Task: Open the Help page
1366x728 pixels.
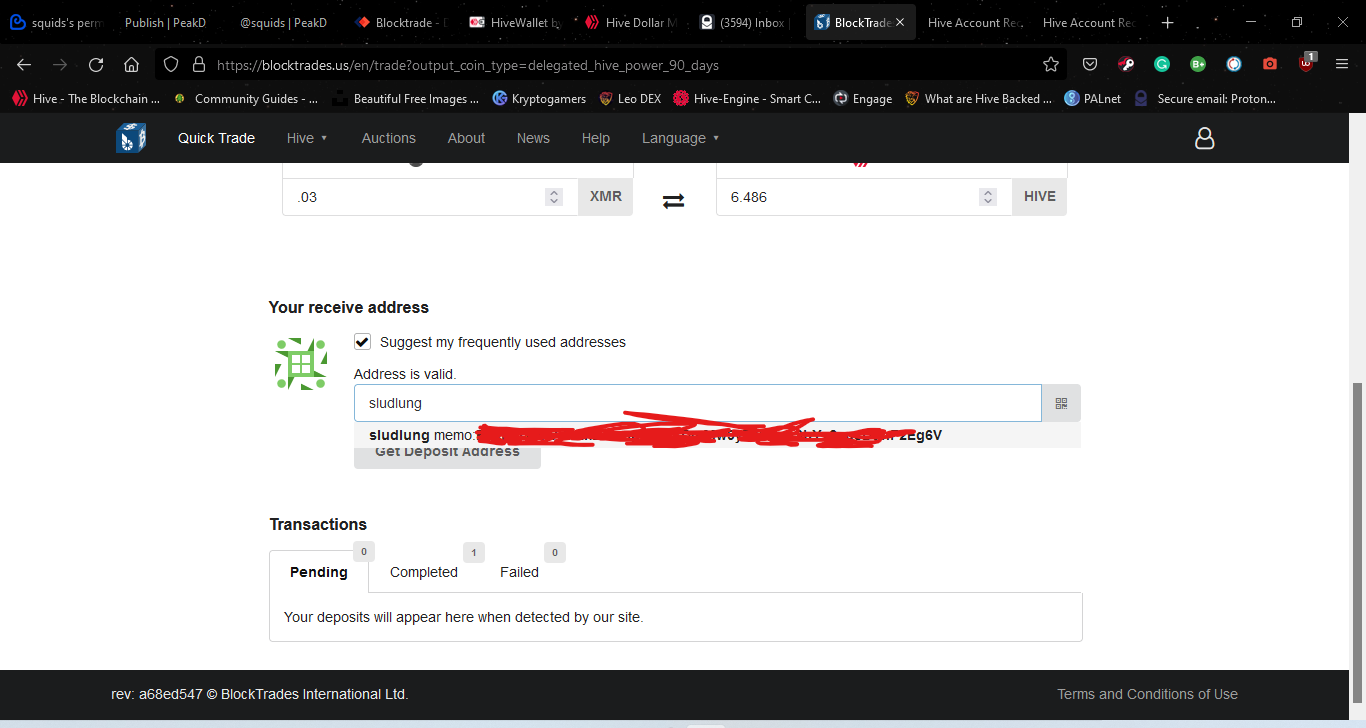Action: click(x=596, y=138)
